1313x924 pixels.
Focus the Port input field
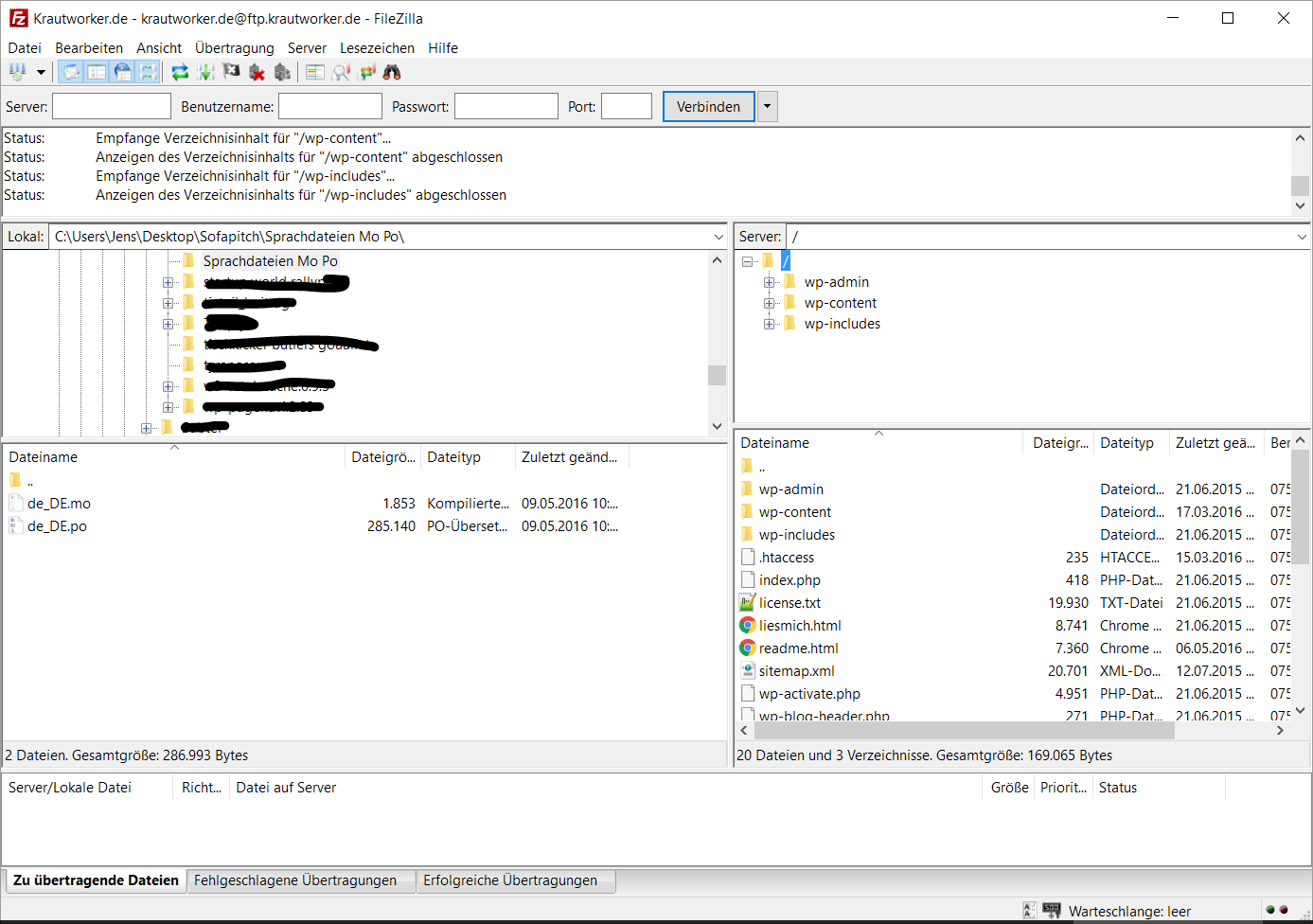[x=627, y=106]
